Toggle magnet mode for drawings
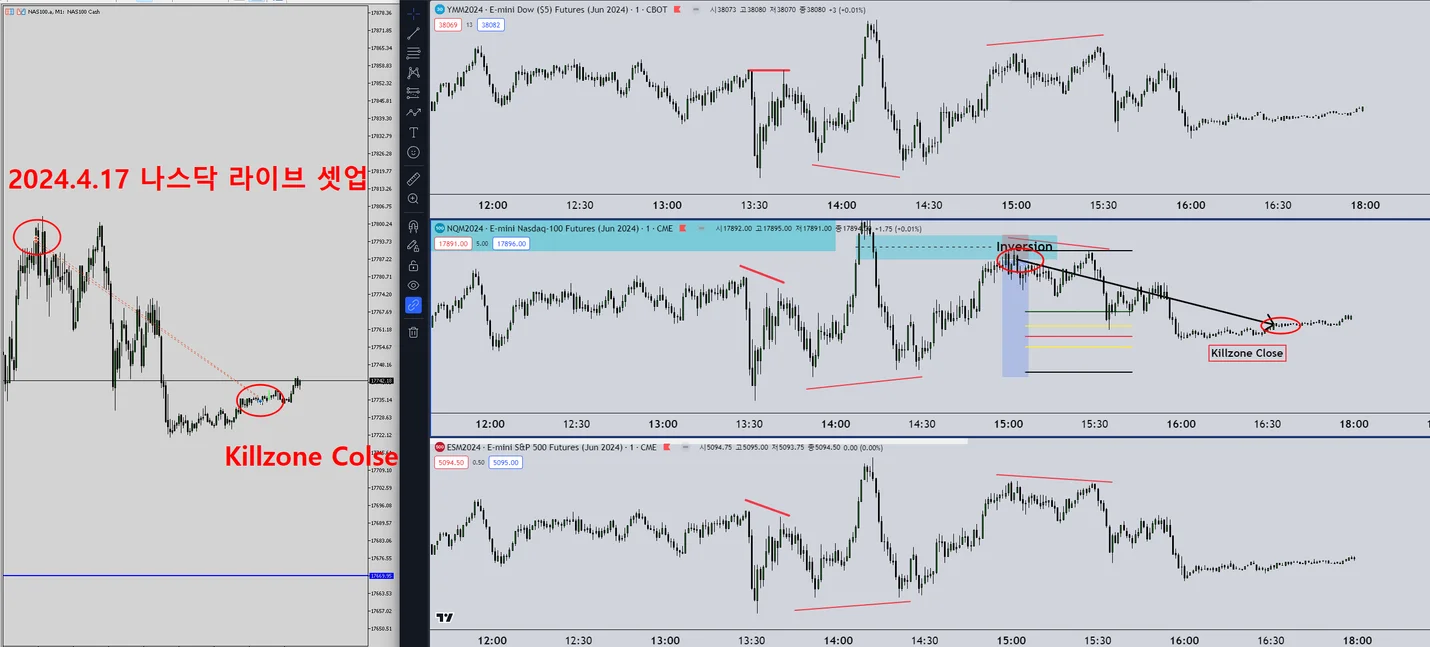The height and width of the screenshot is (647, 1430). (x=414, y=226)
